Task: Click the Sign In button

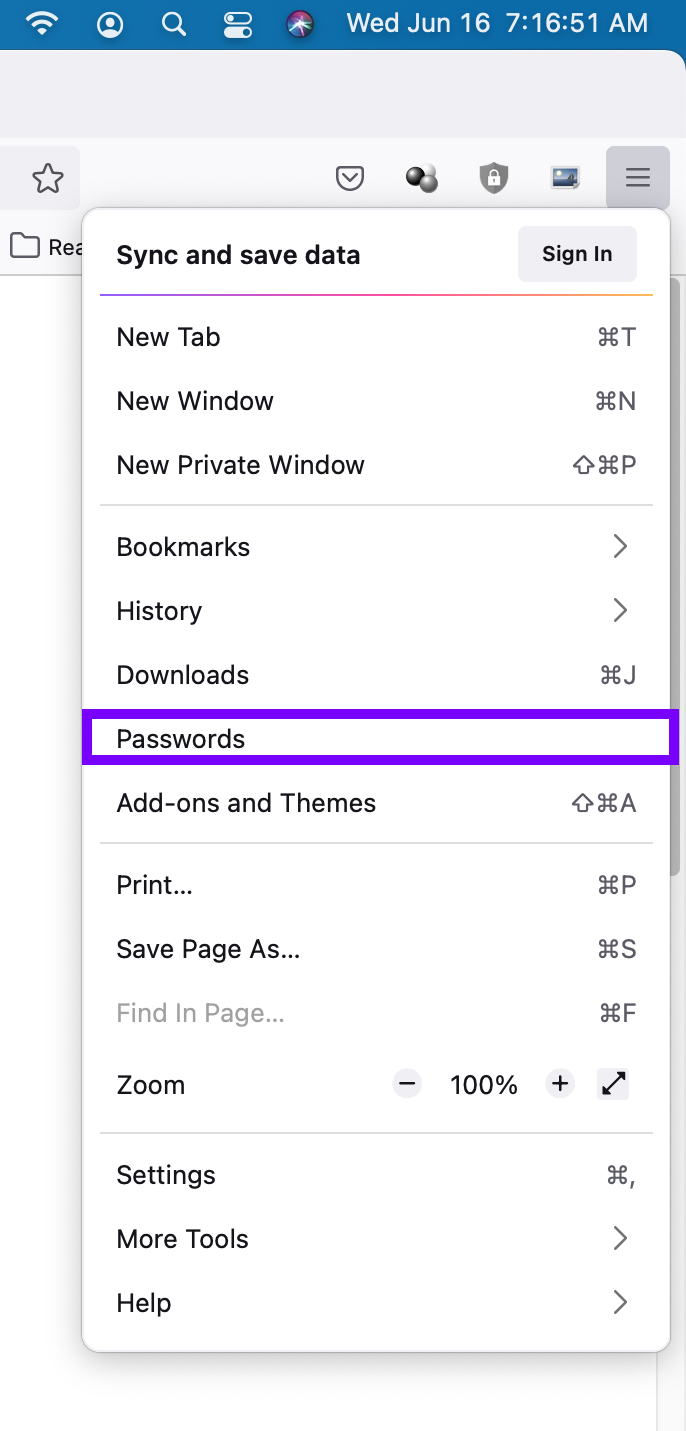Action: point(577,254)
